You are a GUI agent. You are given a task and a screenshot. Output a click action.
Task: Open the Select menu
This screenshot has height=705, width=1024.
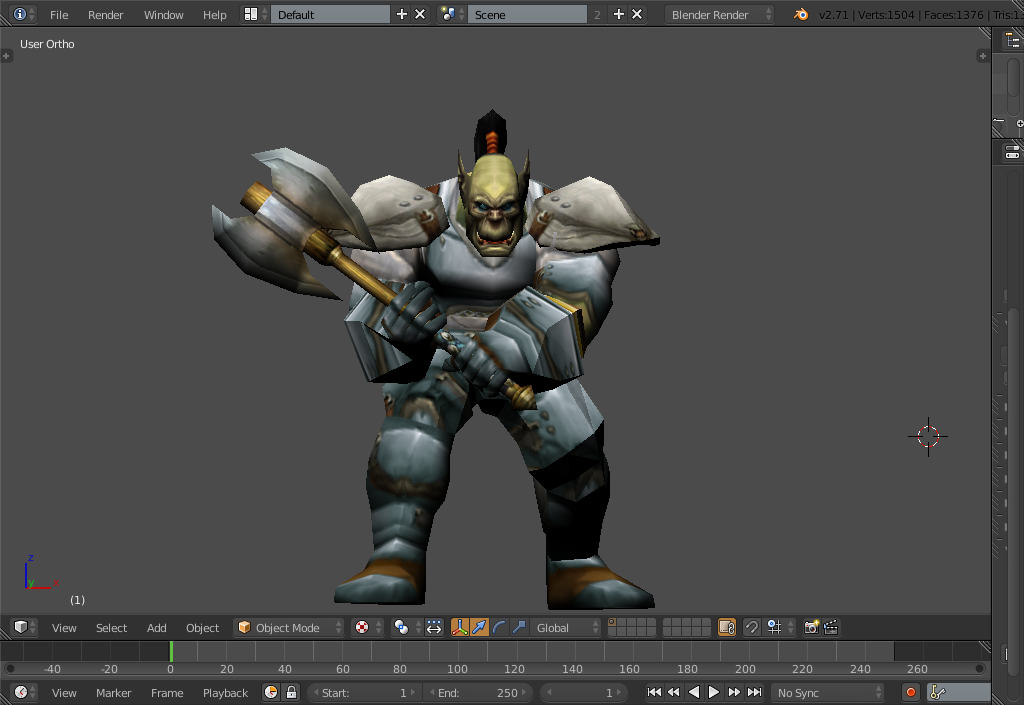tap(112, 627)
